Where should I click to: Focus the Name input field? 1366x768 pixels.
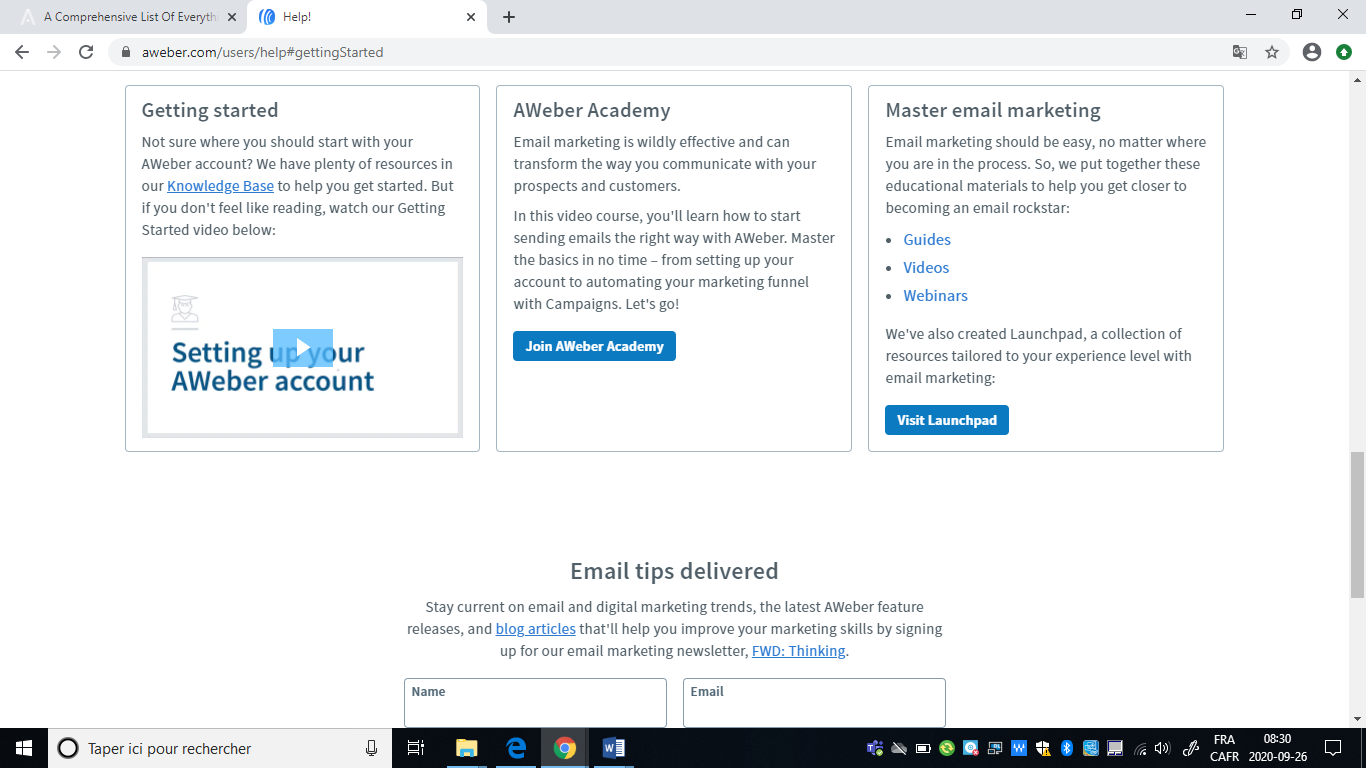[x=535, y=703]
